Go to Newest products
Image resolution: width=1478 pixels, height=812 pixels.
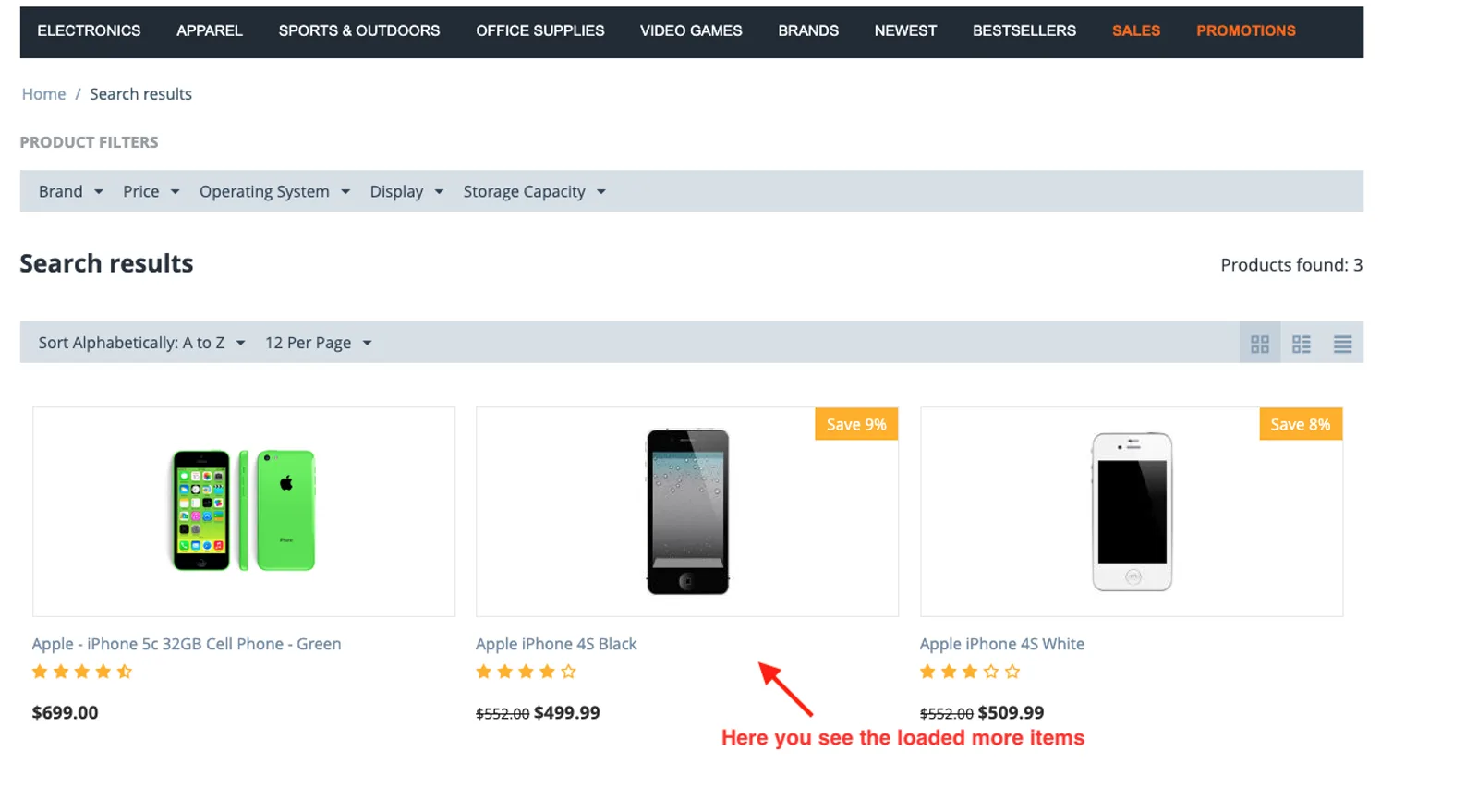point(905,30)
